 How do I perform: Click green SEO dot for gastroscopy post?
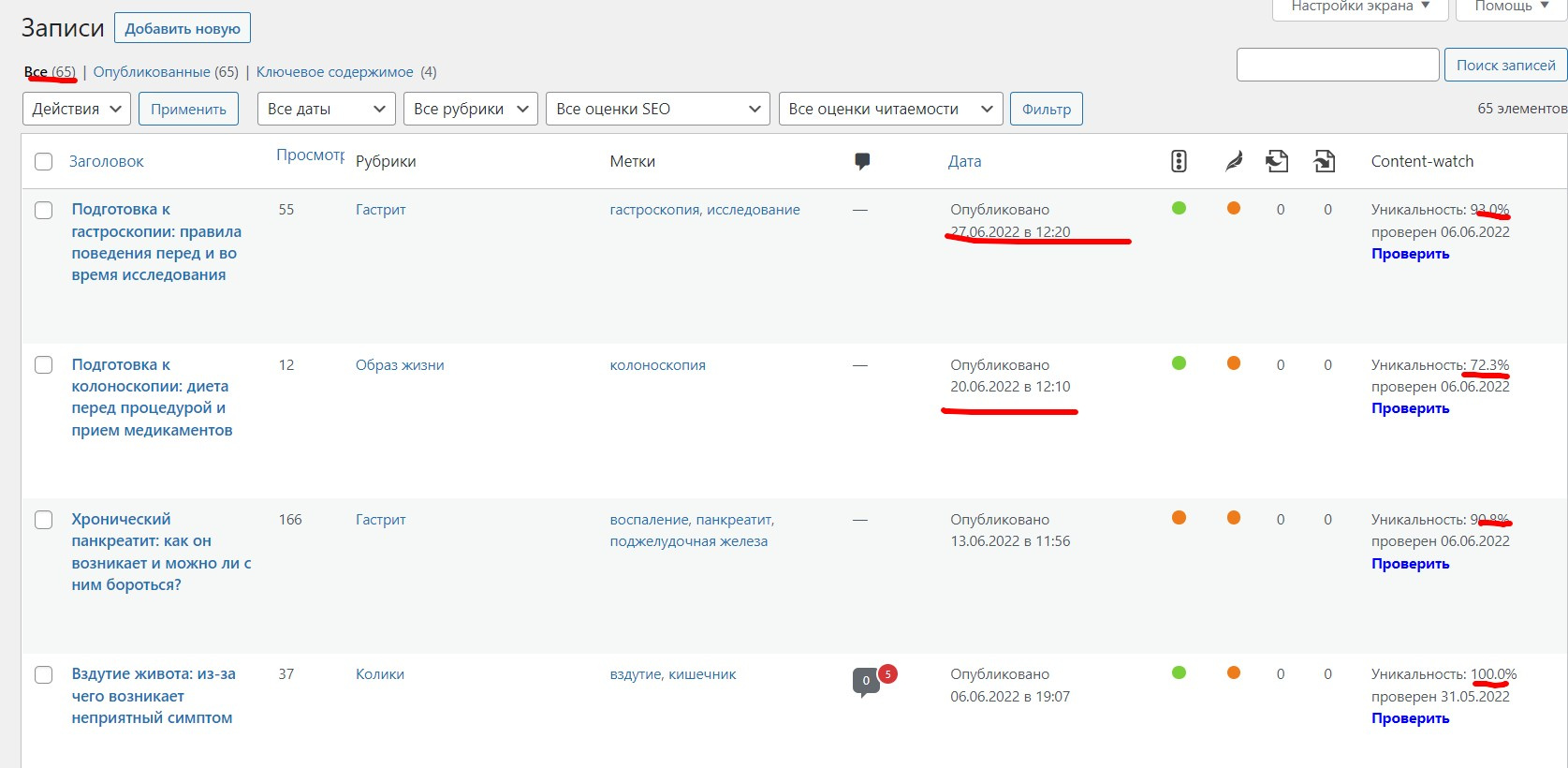[1179, 208]
